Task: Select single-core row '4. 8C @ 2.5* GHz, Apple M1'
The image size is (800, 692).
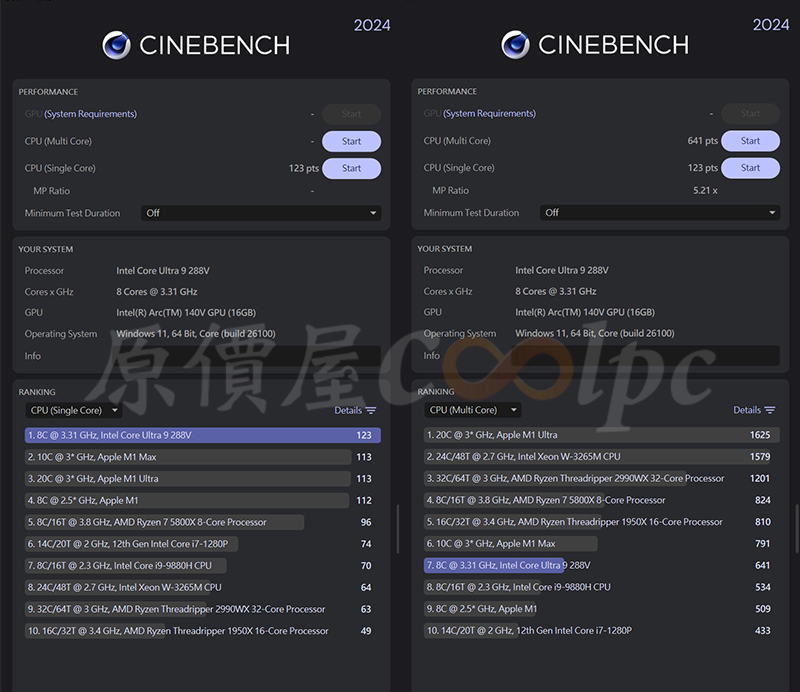Action: (x=203, y=501)
